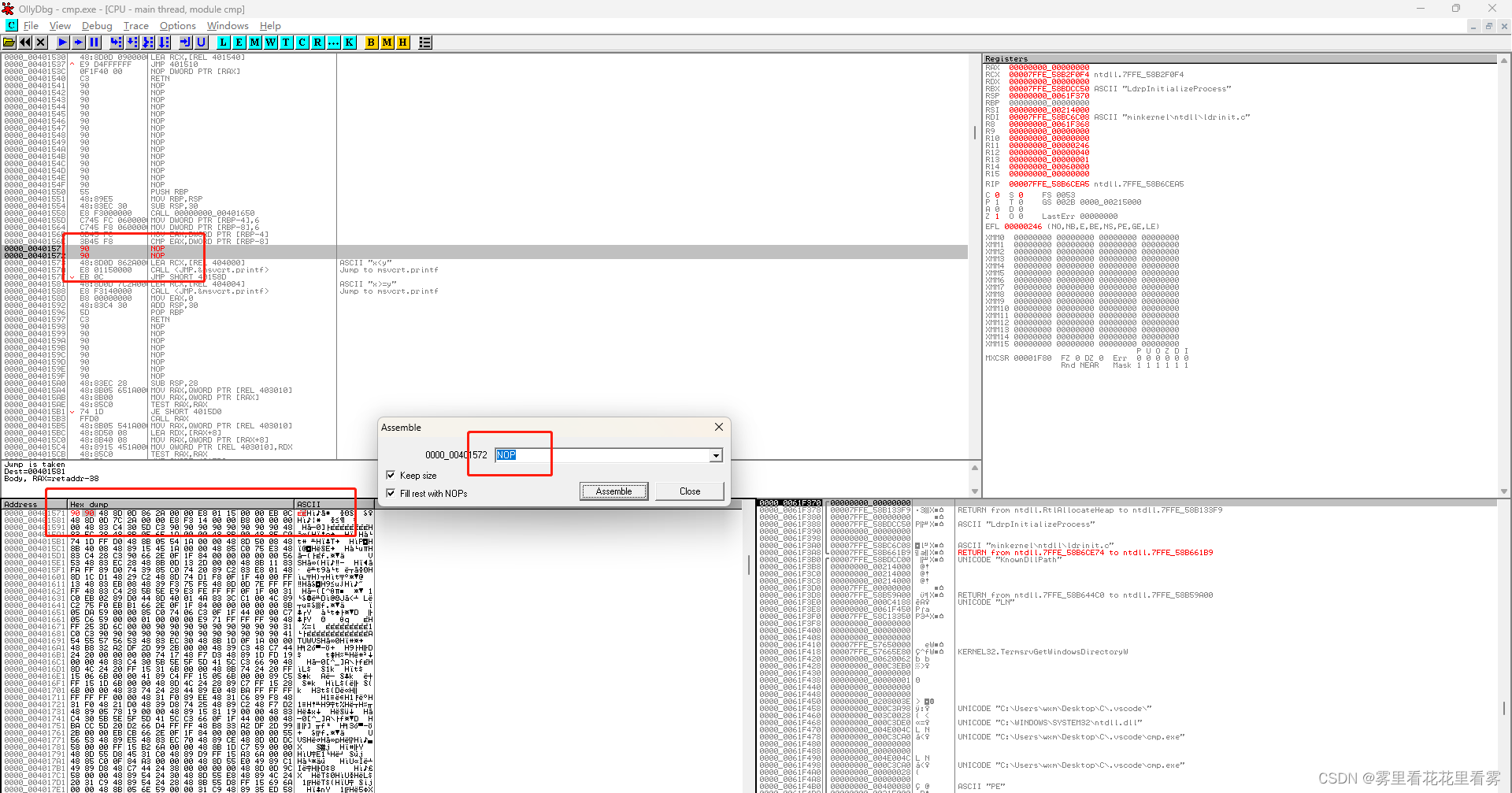Select the ASCII "LdrpInitializeProcess" stack comment

tap(1025, 524)
